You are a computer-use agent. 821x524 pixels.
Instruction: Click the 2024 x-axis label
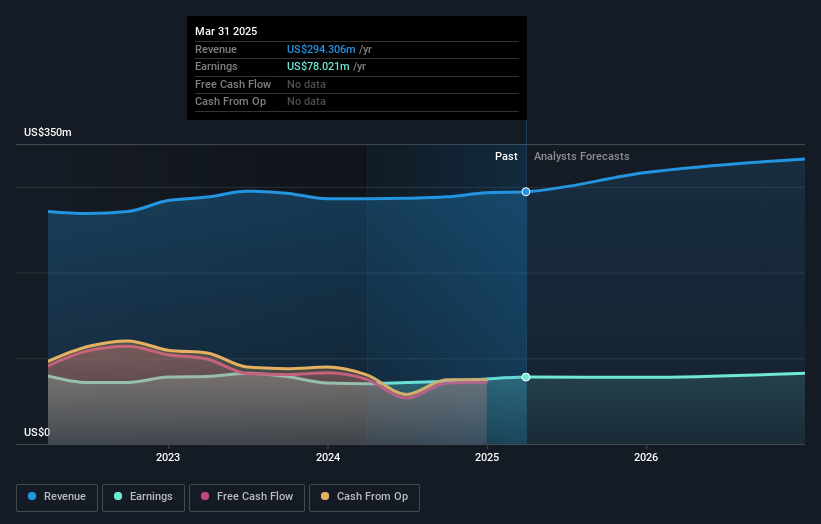(x=328, y=458)
